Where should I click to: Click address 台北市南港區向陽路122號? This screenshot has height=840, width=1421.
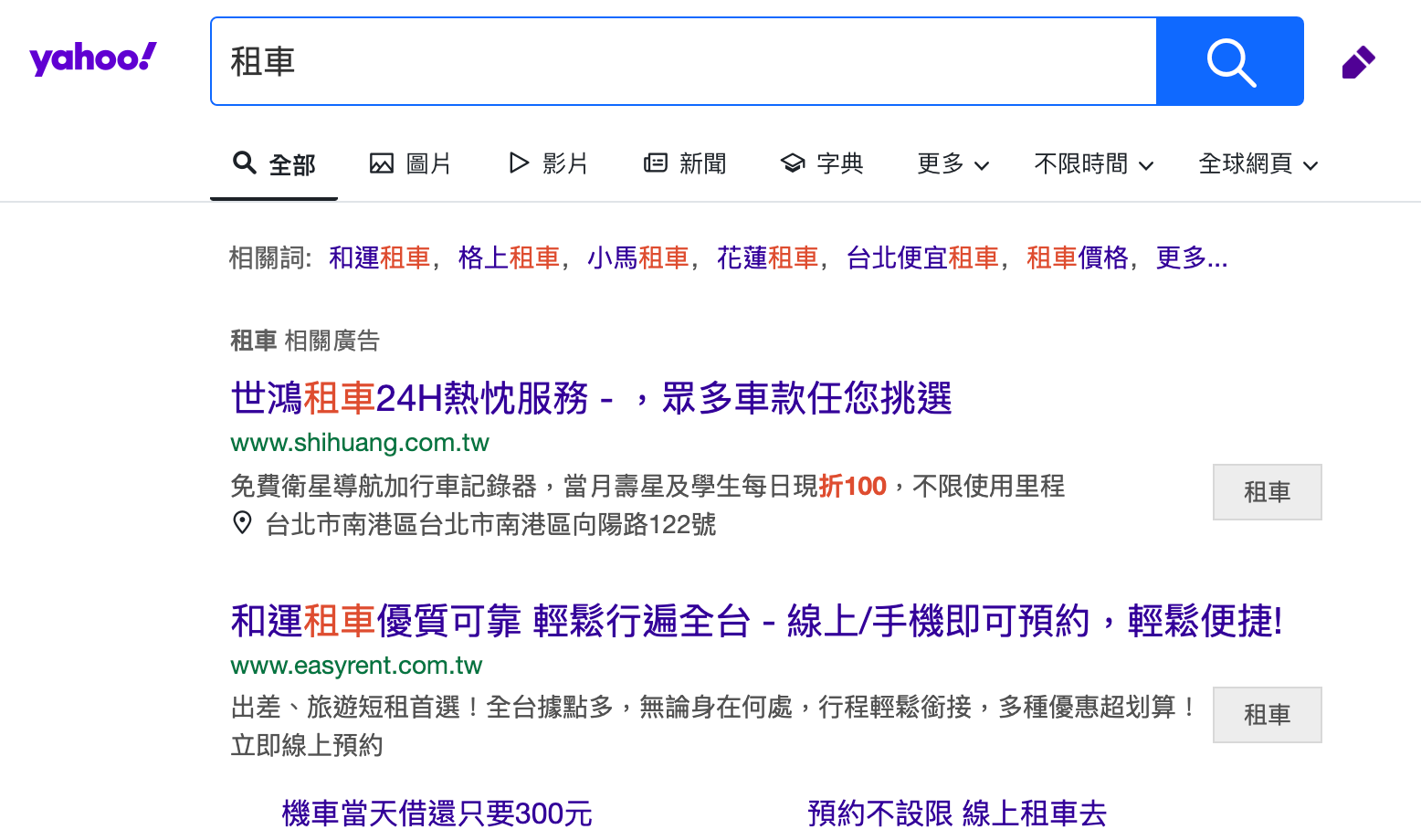[x=490, y=524]
